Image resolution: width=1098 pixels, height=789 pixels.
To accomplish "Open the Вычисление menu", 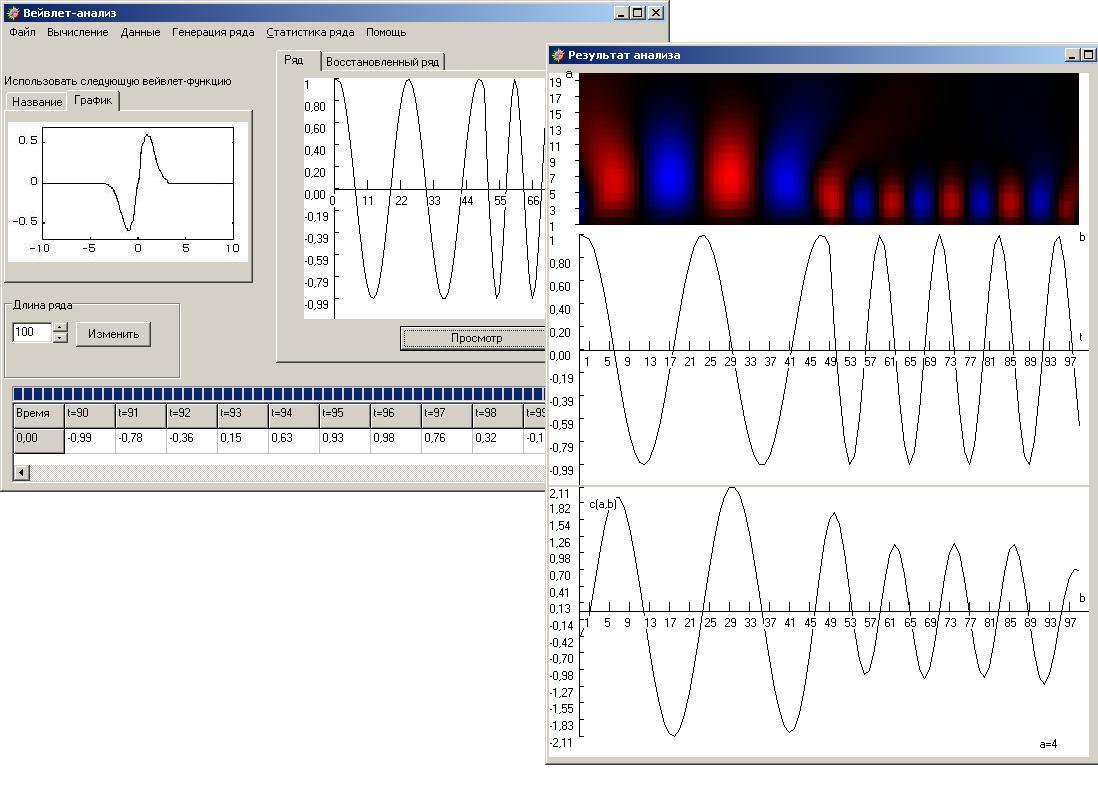I will click(x=78, y=32).
